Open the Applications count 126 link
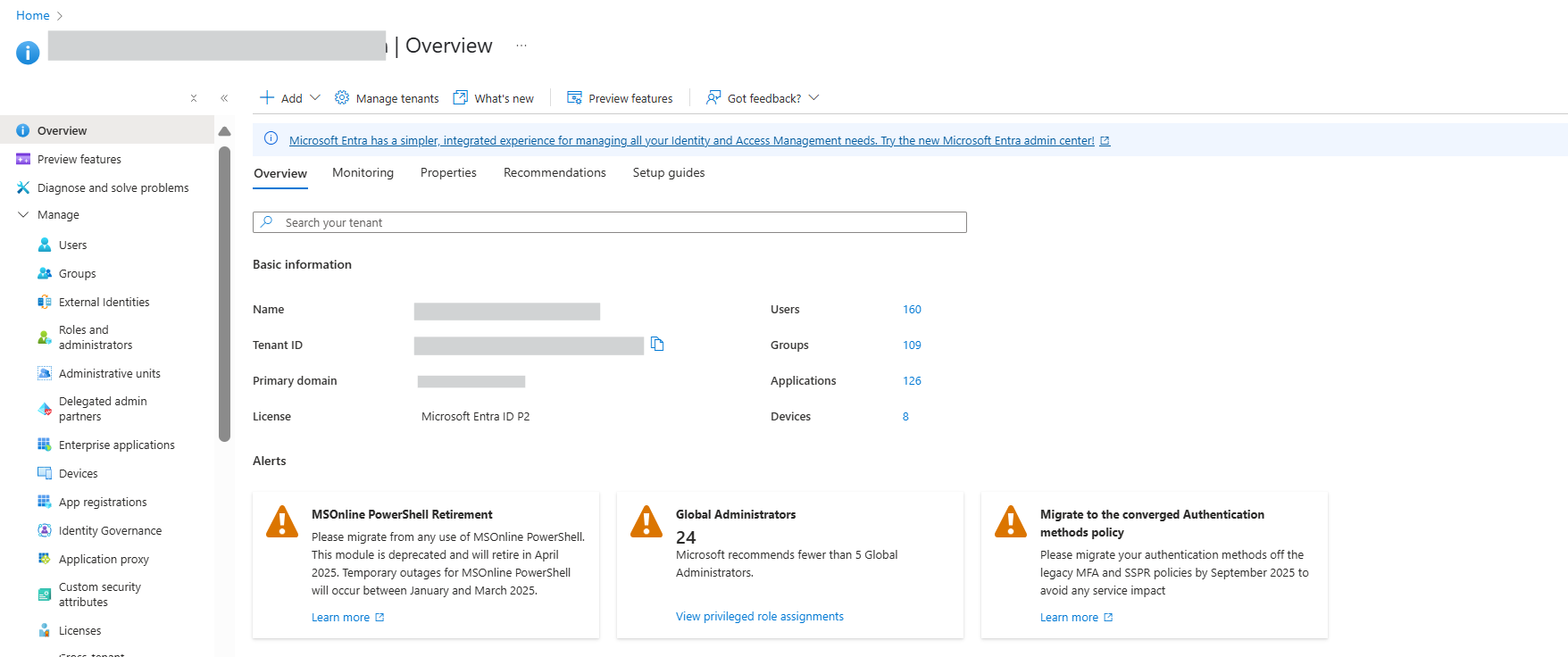Screen dimensions: 1568x657 [x=912, y=380]
